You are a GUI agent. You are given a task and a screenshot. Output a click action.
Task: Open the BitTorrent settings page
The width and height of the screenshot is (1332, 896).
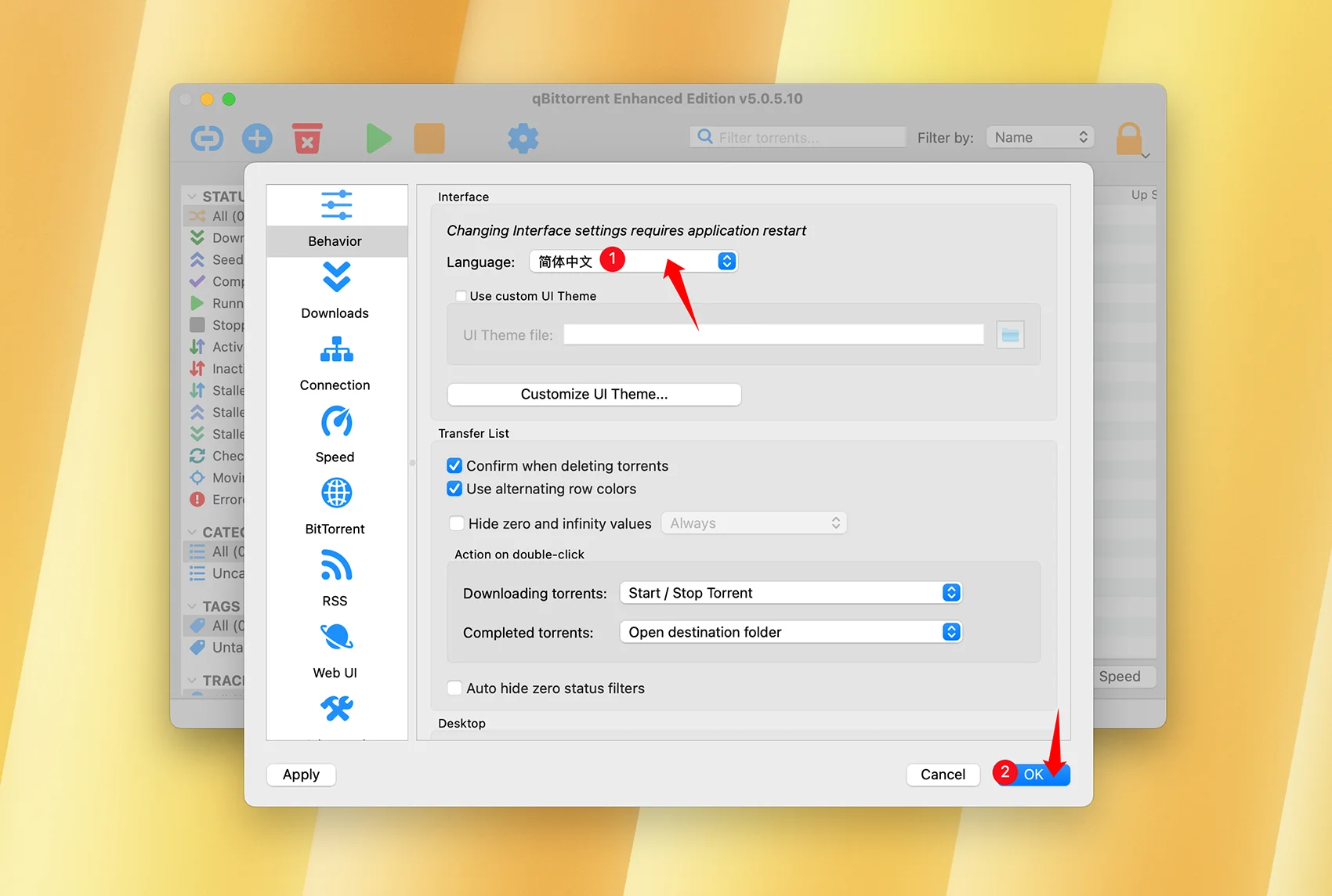pyautogui.click(x=336, y=507)
